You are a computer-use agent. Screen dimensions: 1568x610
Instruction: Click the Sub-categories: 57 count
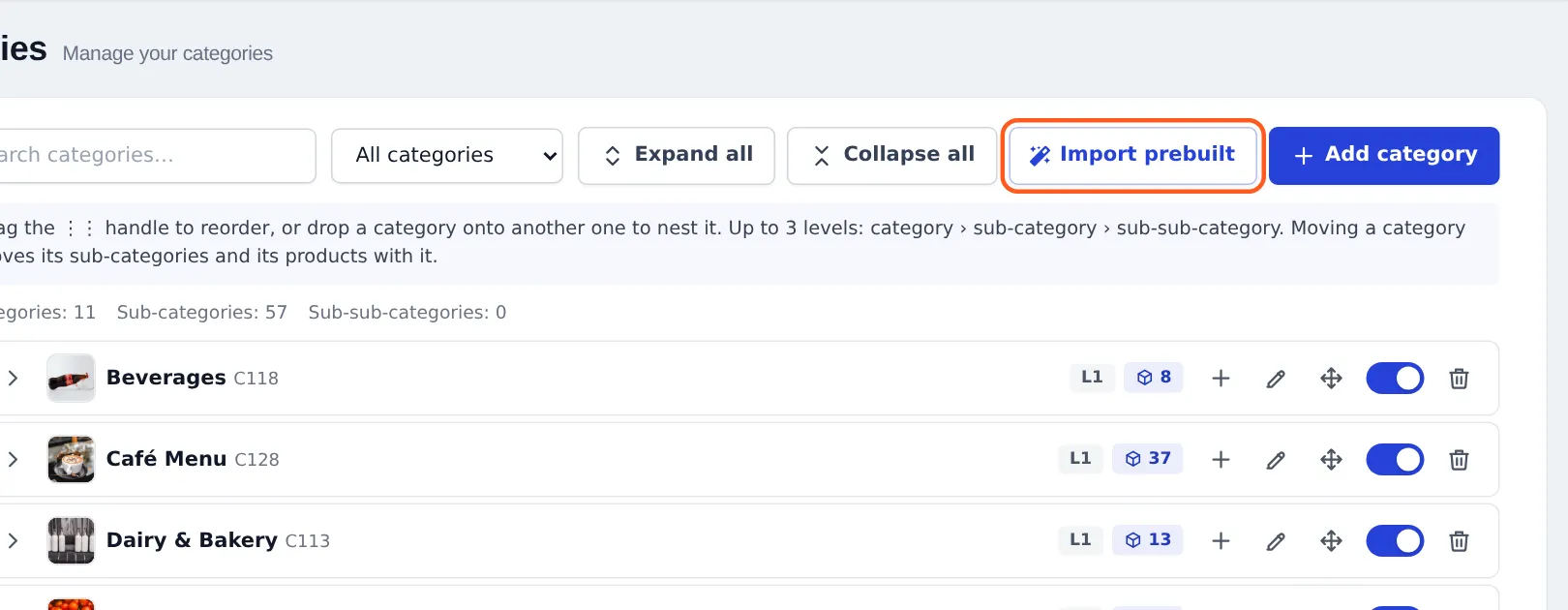click(x=201, y=313)
